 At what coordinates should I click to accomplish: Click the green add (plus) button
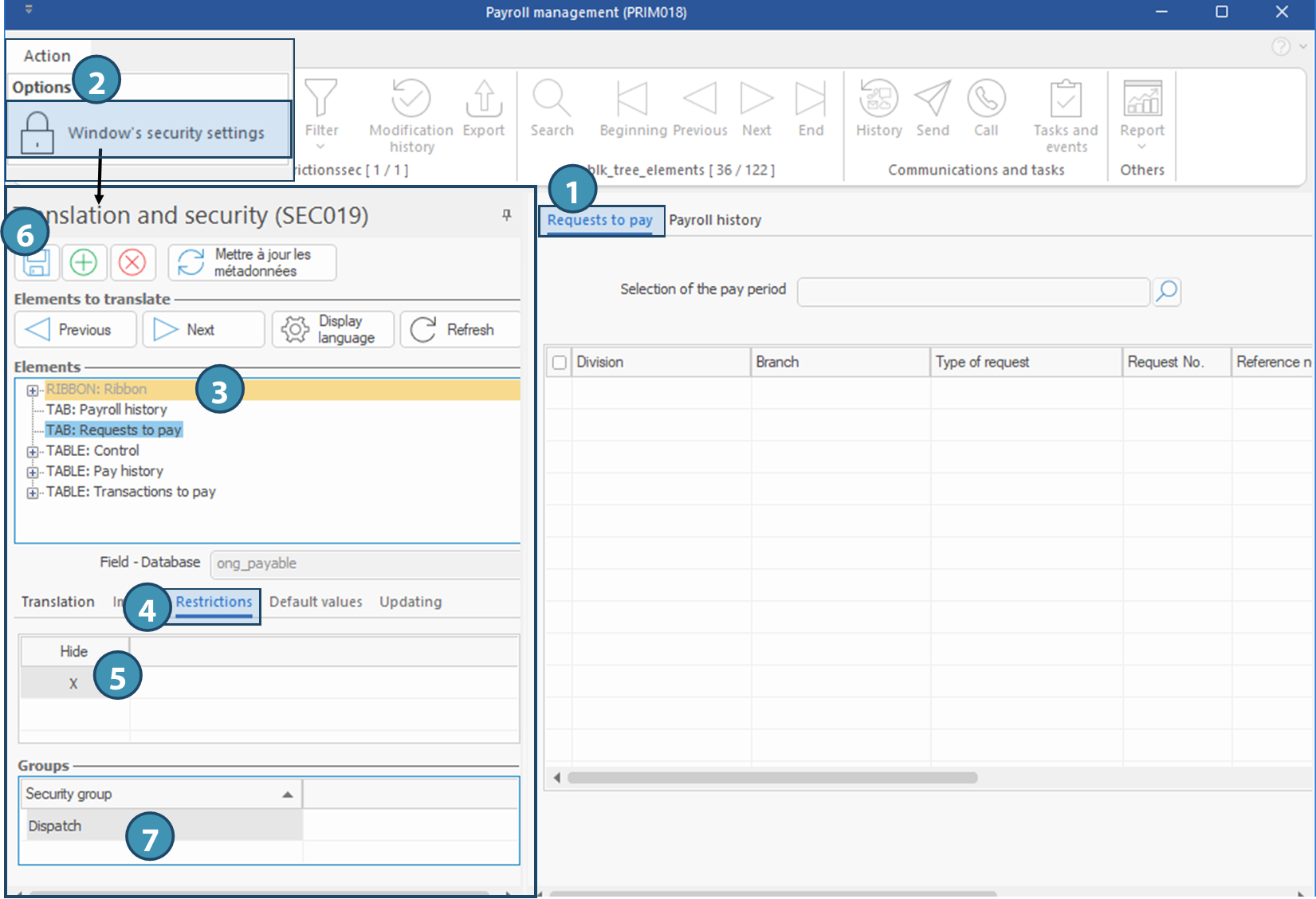84,262
